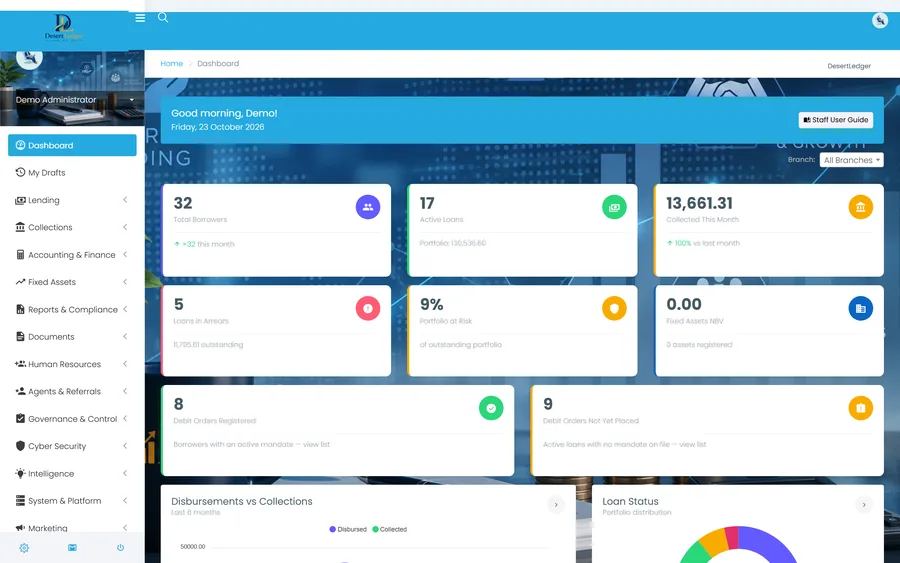900x563 pixels.
Task: Click the purple Loan Status donut segment
Action: [x=772, y=542]
